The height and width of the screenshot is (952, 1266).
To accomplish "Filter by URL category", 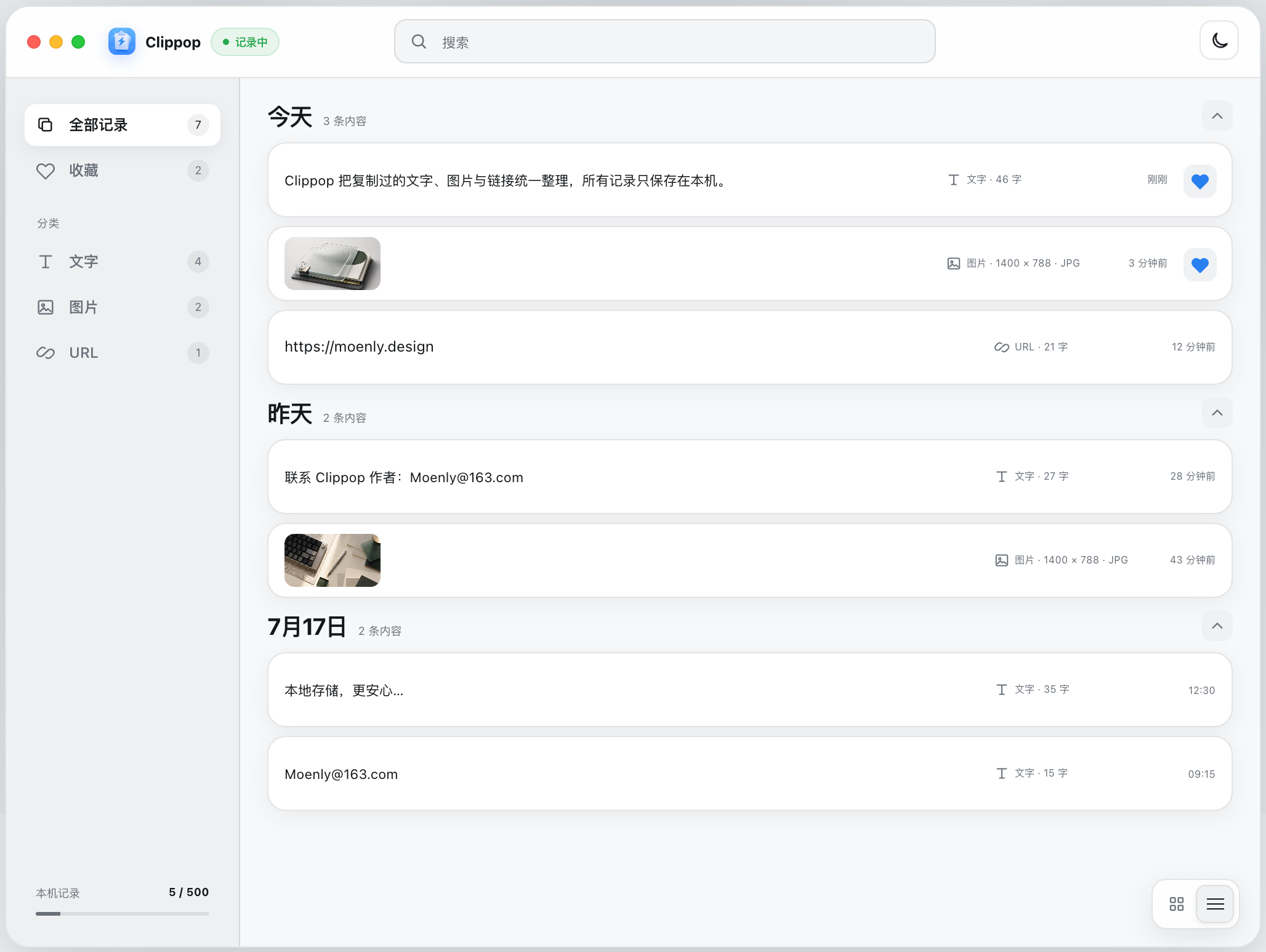I will [123, 353].
